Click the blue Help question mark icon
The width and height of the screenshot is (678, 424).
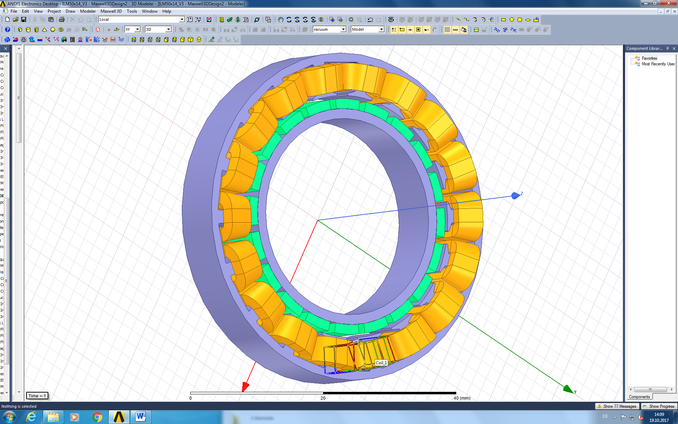pyautogui.click(x=7, y=29)
